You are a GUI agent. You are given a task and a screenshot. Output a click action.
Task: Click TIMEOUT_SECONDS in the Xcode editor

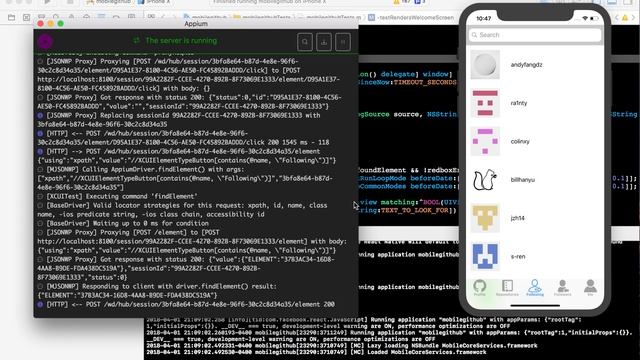(425, 82)
